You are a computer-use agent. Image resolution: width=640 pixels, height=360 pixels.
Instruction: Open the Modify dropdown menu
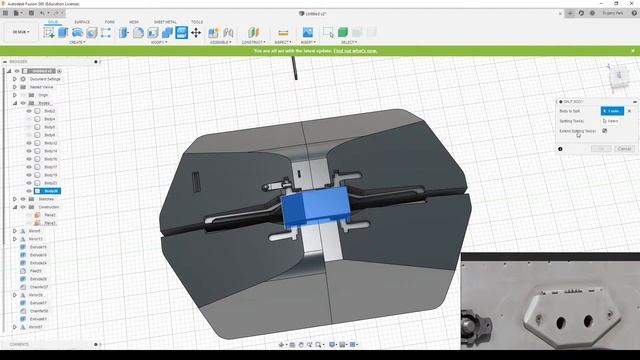click(x=159, y=42)
